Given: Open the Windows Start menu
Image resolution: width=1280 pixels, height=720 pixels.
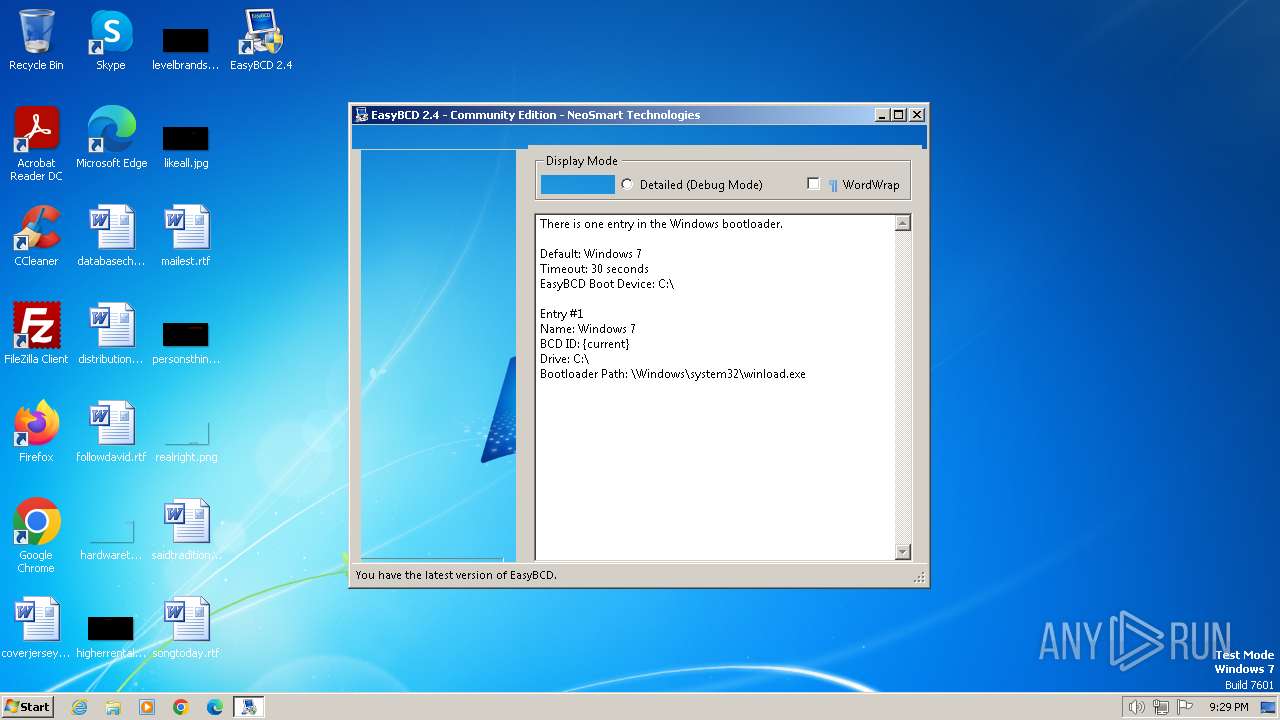Looking at the screenshot, I should [27, 706].
